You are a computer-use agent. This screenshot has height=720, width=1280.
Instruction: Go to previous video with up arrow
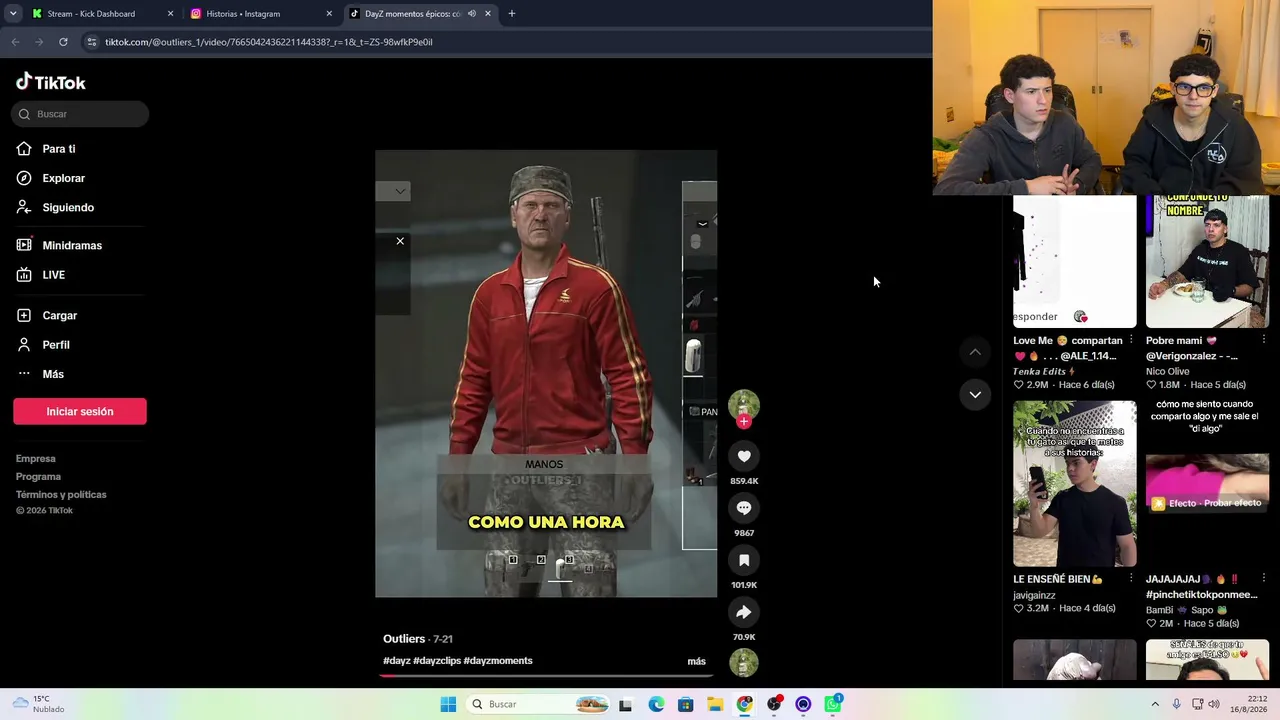tap(975, 352)
